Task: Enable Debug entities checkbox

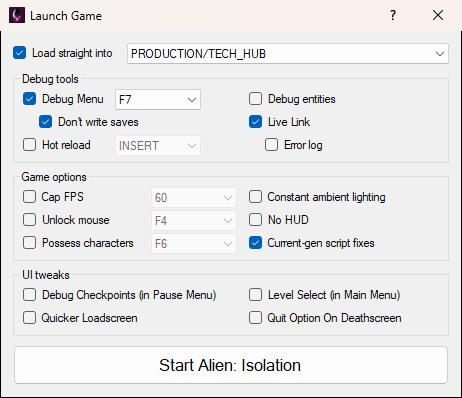Action: point(255,99)
